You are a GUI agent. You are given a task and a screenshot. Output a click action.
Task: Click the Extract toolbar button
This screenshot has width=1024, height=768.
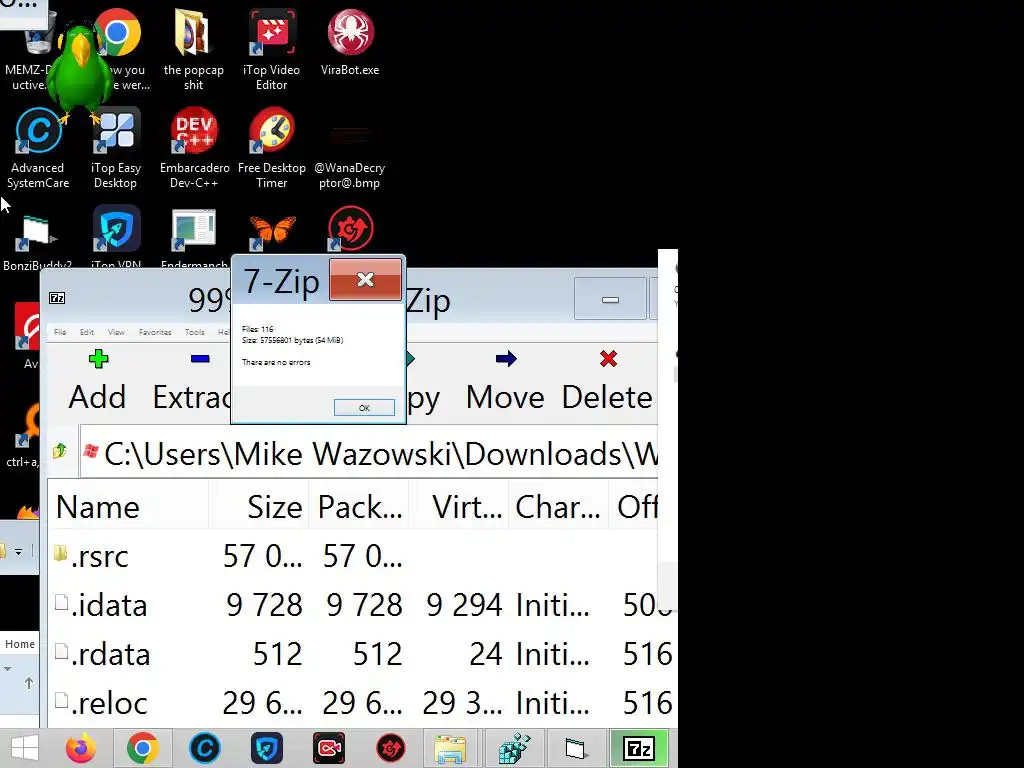click(192, 380)
